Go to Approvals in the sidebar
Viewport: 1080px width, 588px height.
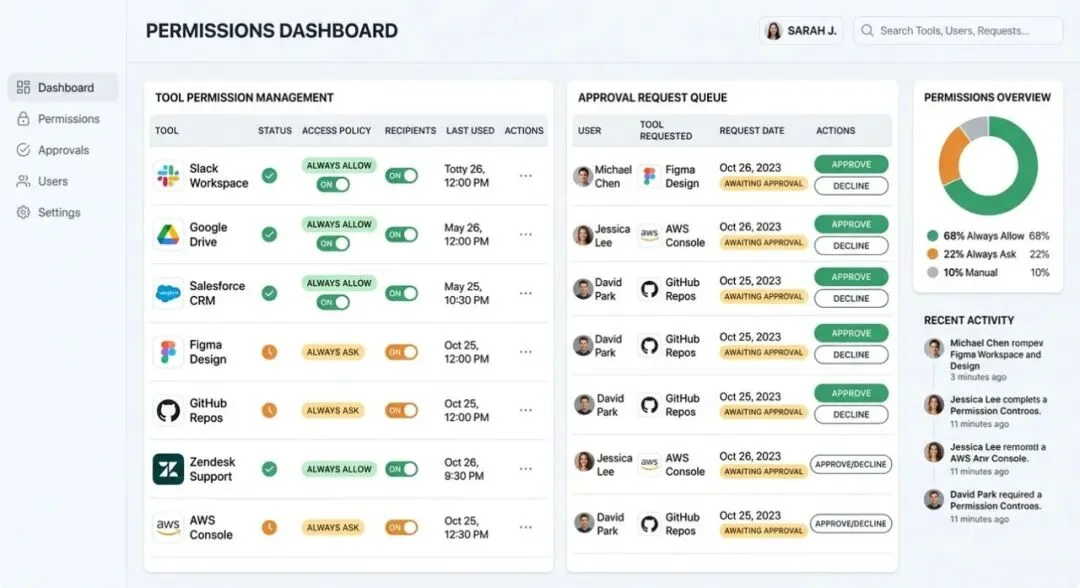[63, 150]
